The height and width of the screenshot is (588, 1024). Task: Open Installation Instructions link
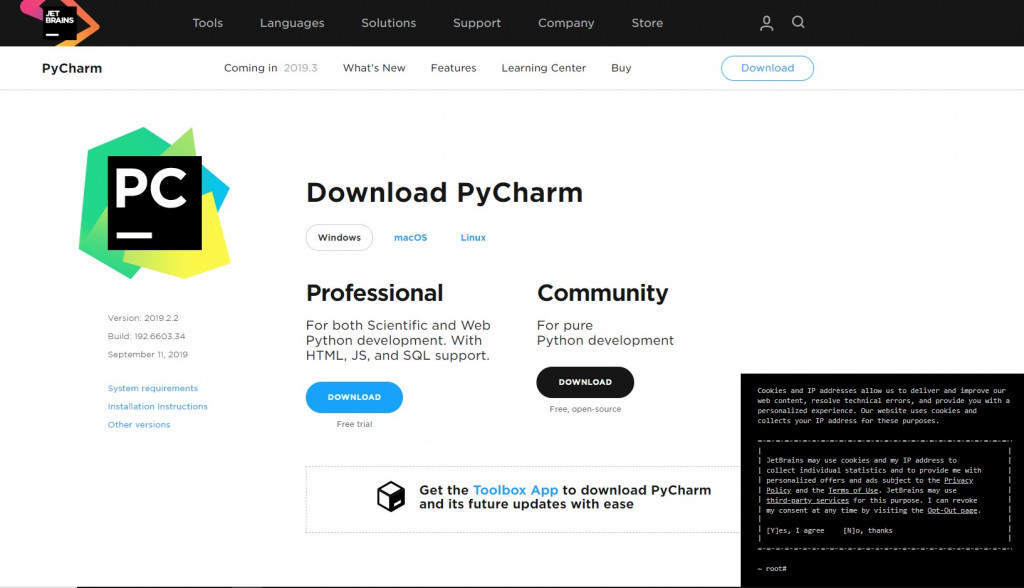click(x=157, y=406)
